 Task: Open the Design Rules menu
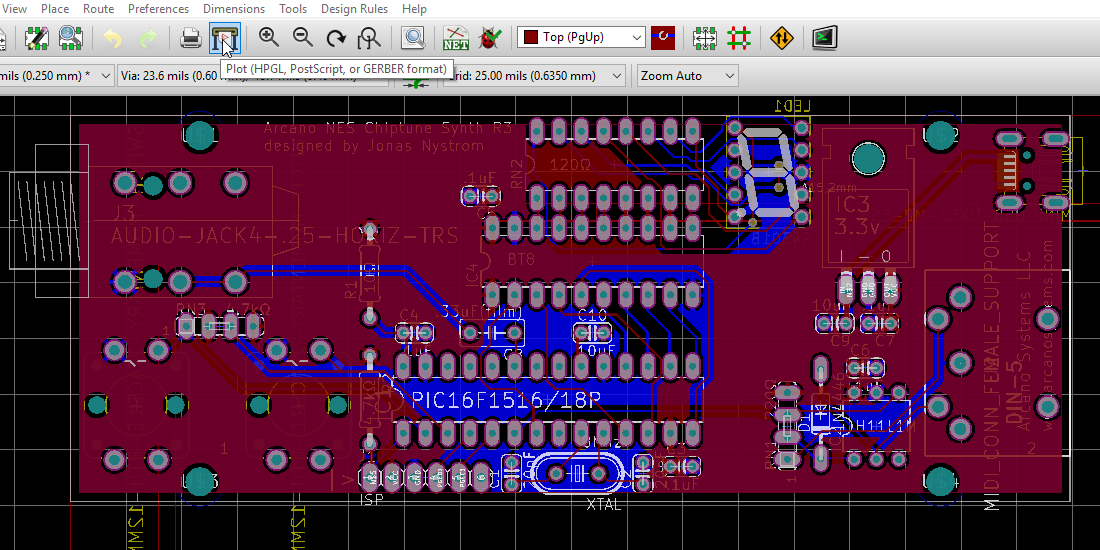pyautogui.click(x=355, y=9)
